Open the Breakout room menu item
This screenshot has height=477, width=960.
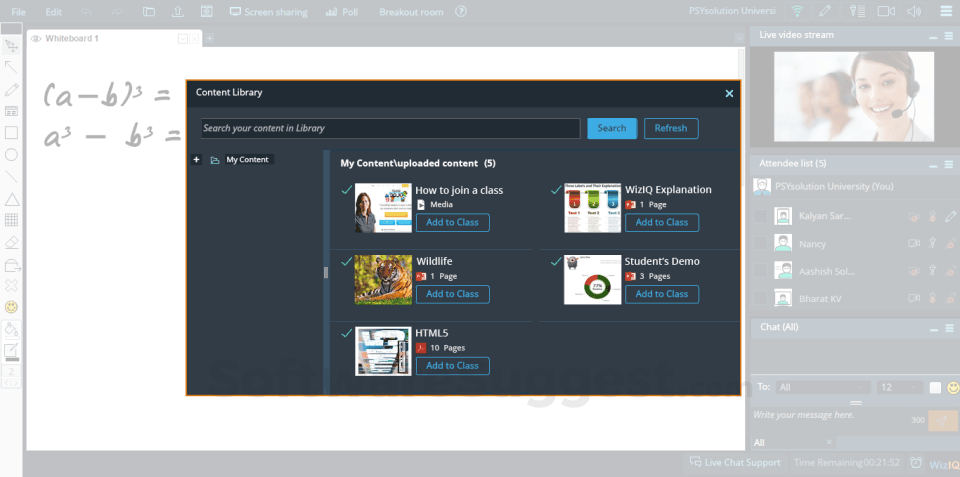click(411, 12)
